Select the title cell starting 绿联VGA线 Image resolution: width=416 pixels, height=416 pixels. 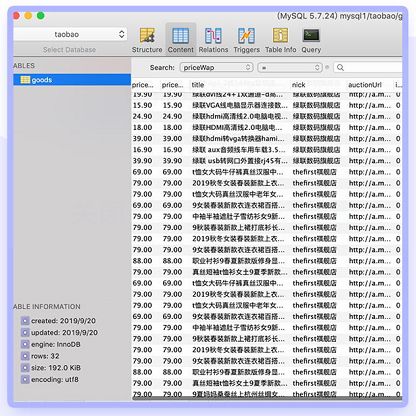pyautogui.click(x=240, y=105)
